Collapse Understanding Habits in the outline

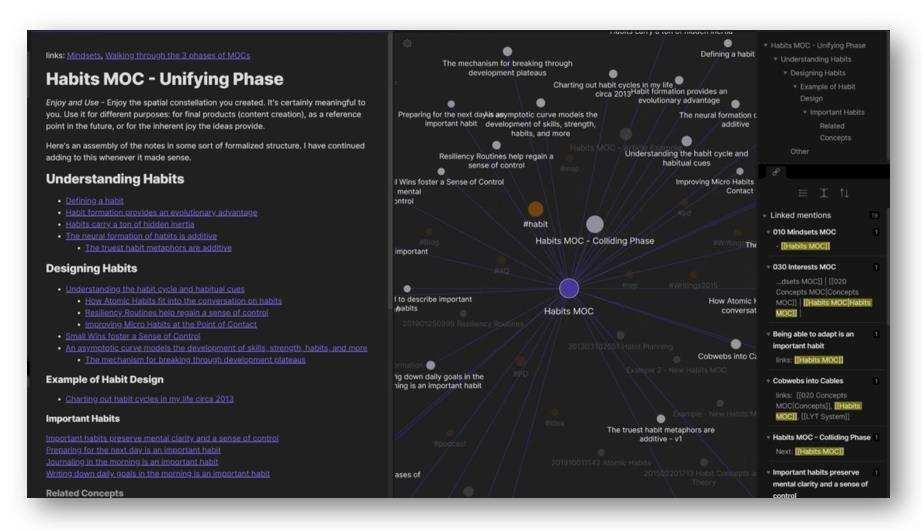tap(775, 59)
